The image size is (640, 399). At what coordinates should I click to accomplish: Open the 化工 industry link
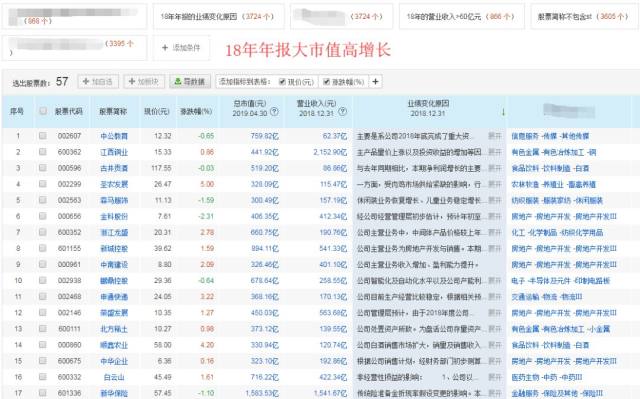518,233
